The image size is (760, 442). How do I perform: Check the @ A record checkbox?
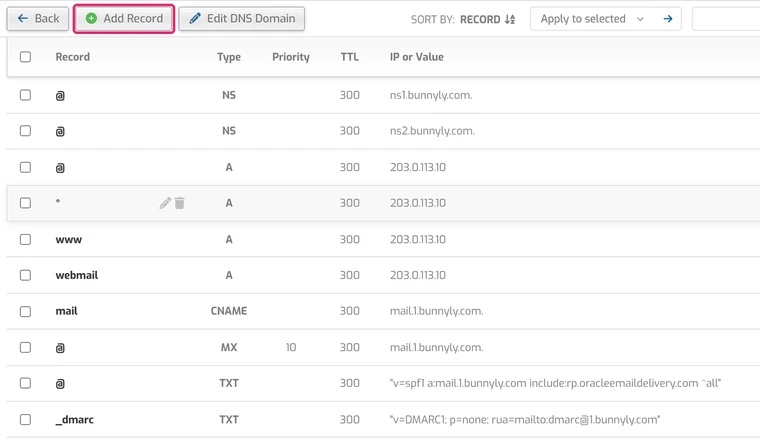click(25, 167)
